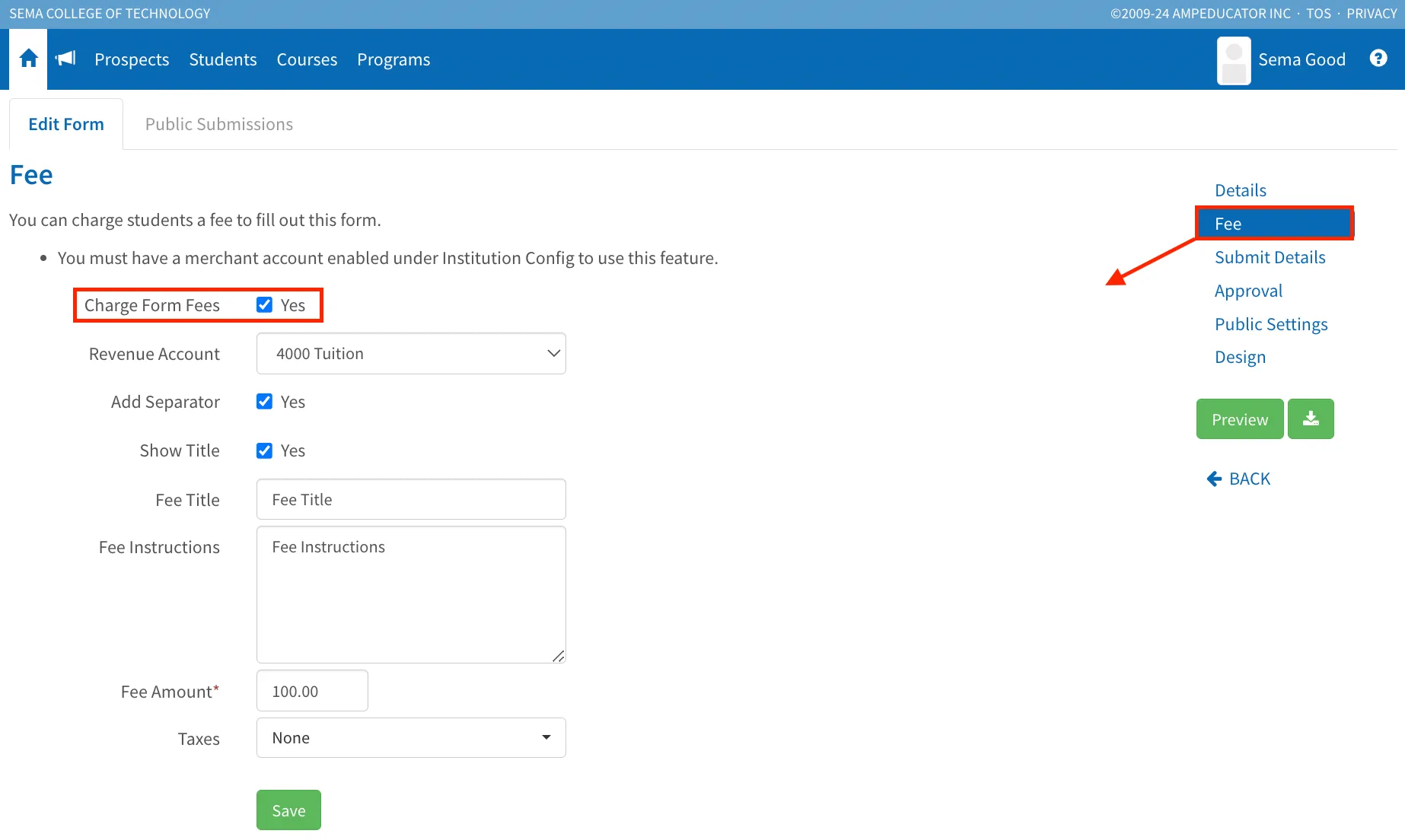Click the Preview button
Viewport: 1405px width, 840px height.
[x=1240, y=419]
